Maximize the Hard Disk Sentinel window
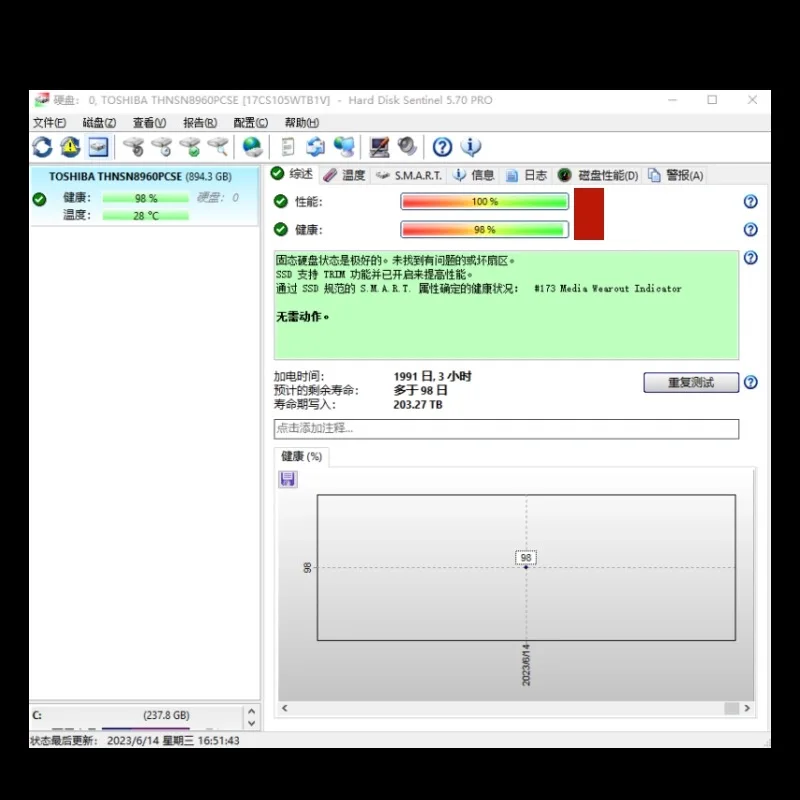Image resolution: width=800 pixels, height=800 pixels. [x=712, y=100]
